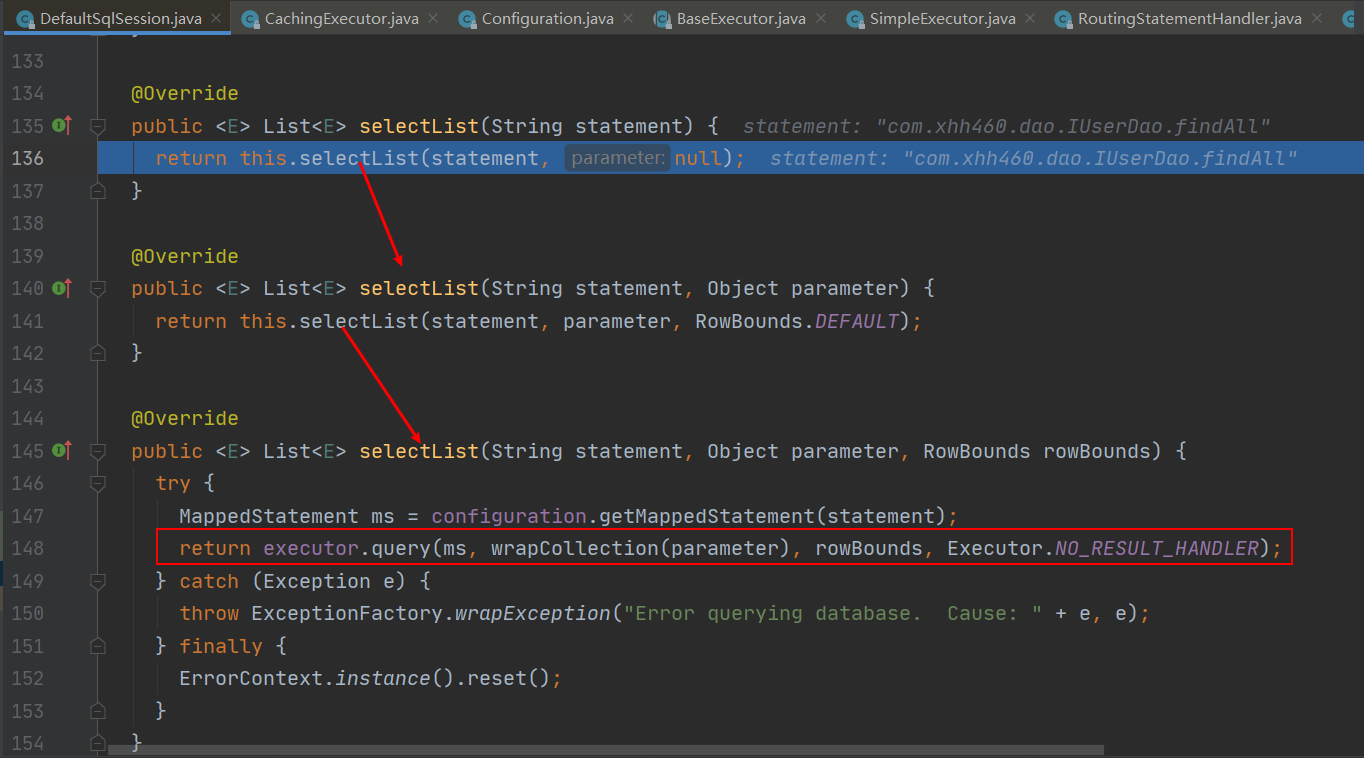The height and width of the screenshot is (758, 1364).
Task: Click the class icon on the SimpleExecutor.java tab
Action: (x=855, y=19)
